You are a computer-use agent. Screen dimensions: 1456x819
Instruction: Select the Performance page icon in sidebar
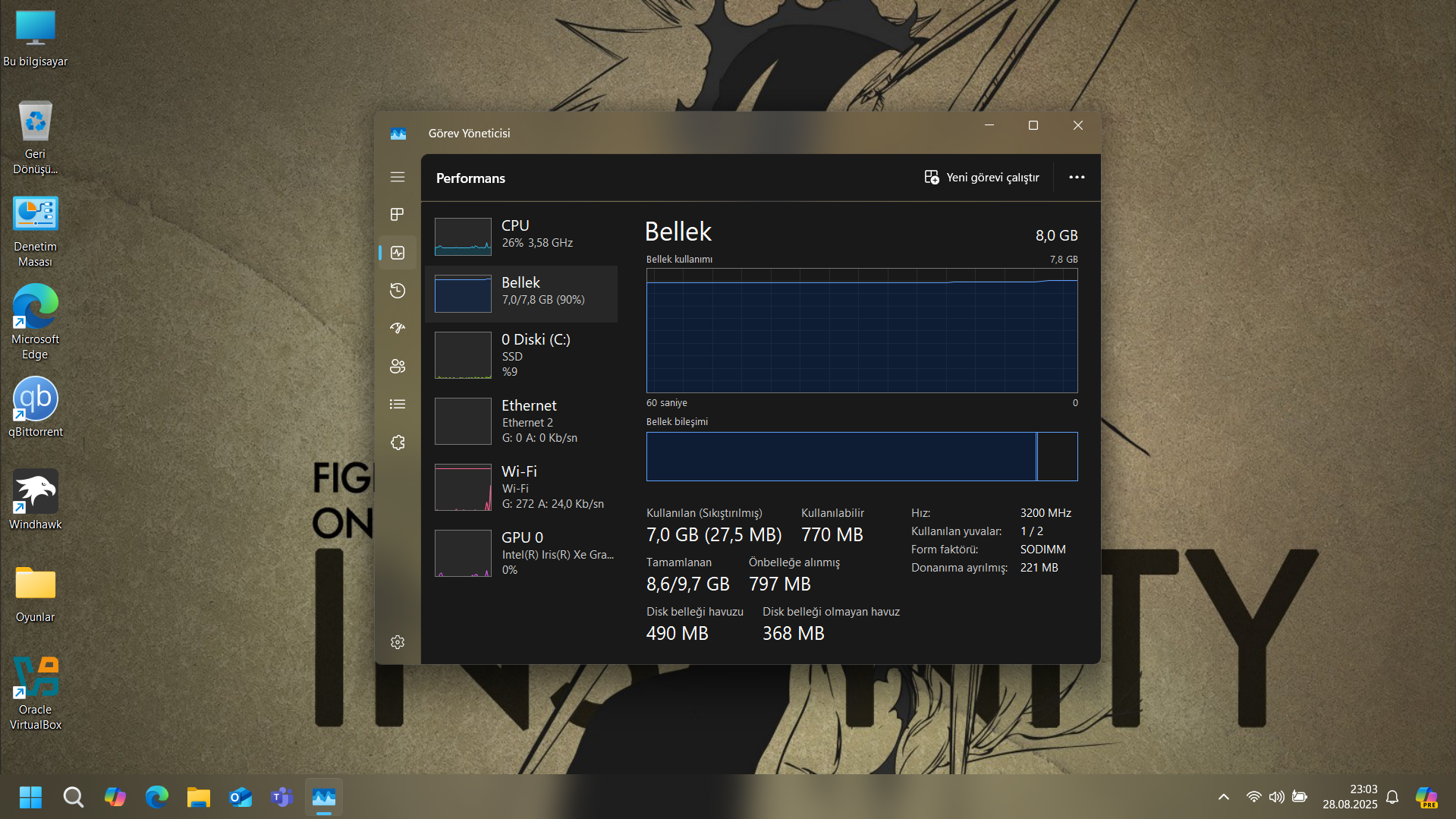click(398, 253)
